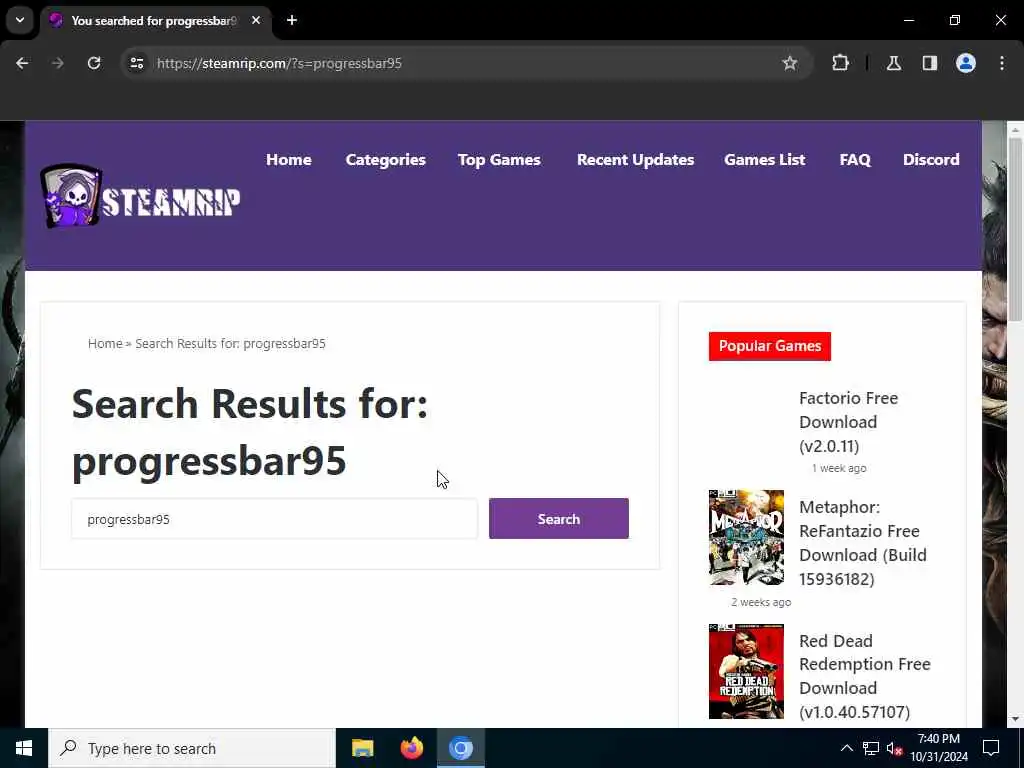Open Red Dead Redemption Free Download link
1024x768 pixels.
coord(865,676)
